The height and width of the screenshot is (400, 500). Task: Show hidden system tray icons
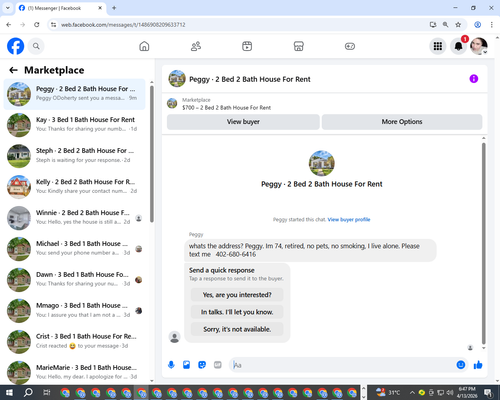[x=412, y=392]
